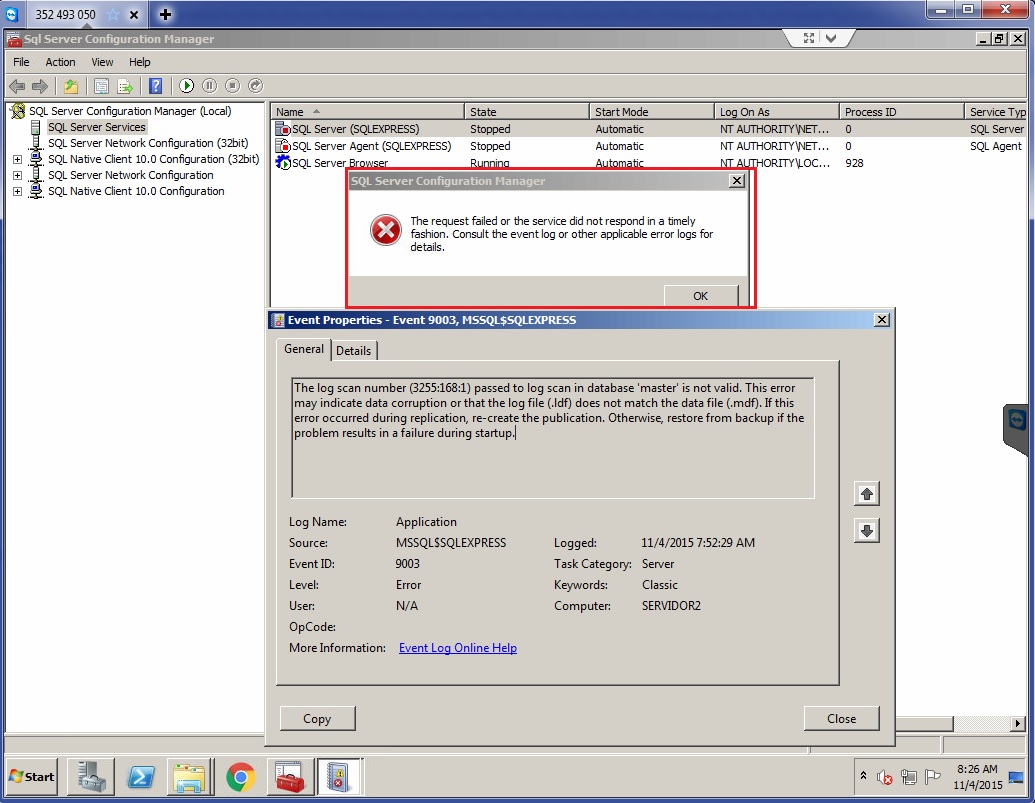This screenshot has height=803, width=1035.
Task: Click the Start button
Action: click(32, 777)
